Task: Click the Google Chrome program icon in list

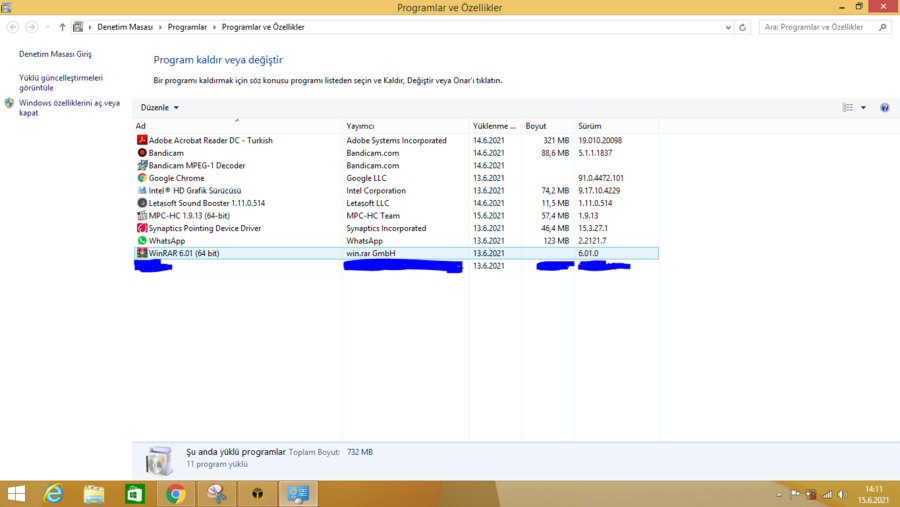Action: tap(142, 178)
